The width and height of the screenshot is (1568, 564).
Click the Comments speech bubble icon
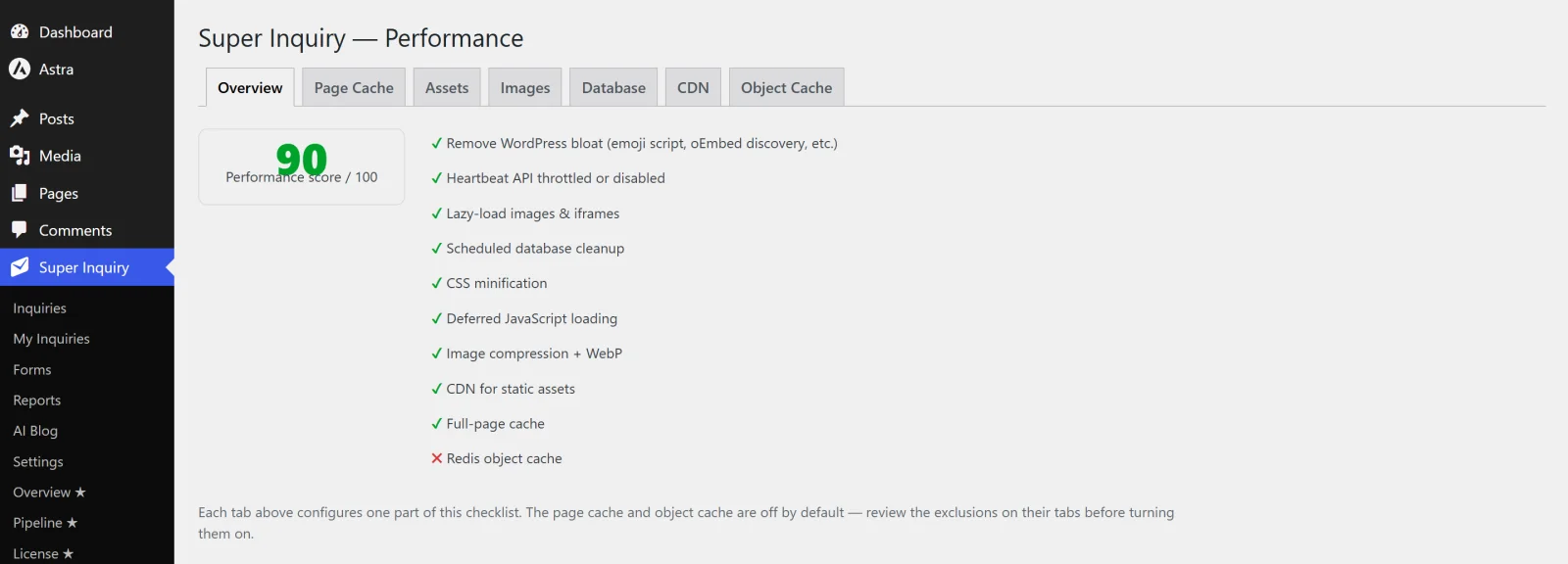coord(20,230)
